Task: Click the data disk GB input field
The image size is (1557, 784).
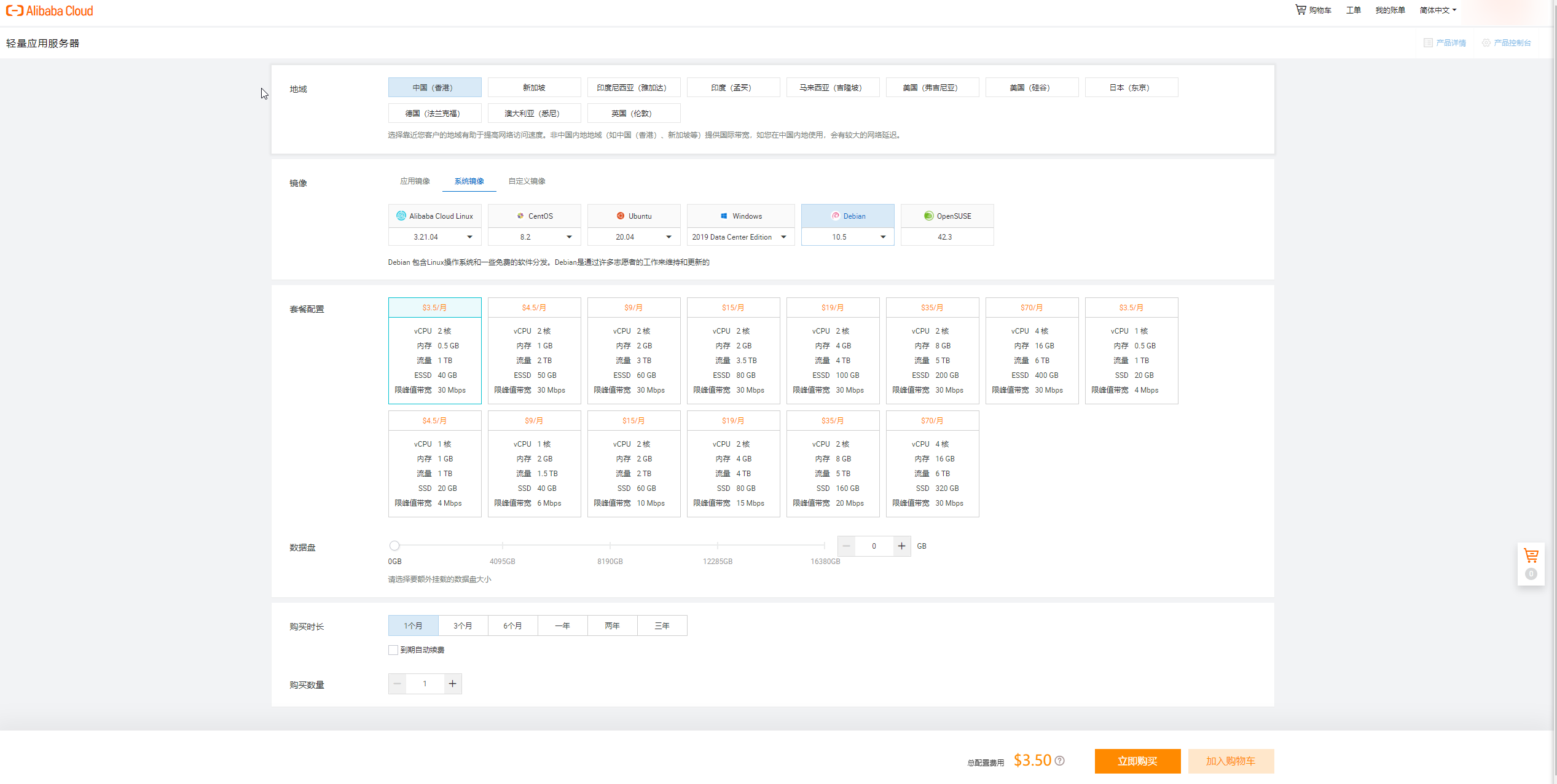Action: tap(874, 546)
